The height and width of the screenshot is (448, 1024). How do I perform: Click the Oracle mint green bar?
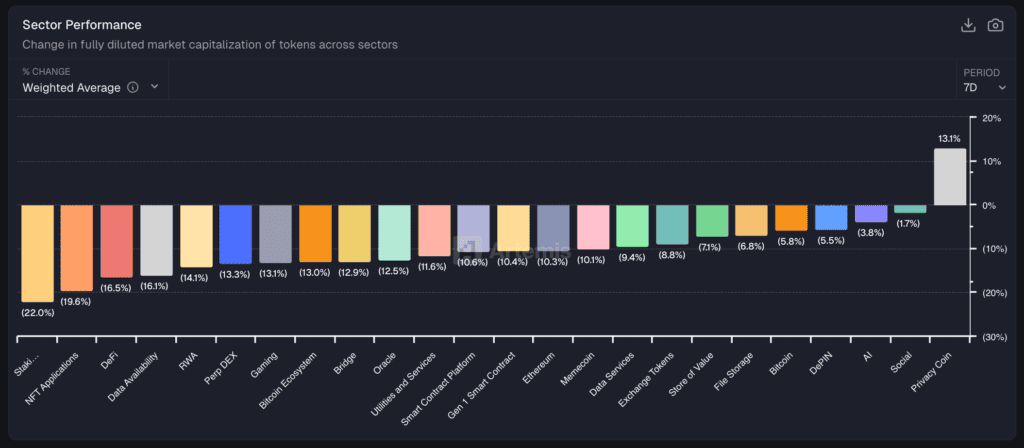coord(394,232)
